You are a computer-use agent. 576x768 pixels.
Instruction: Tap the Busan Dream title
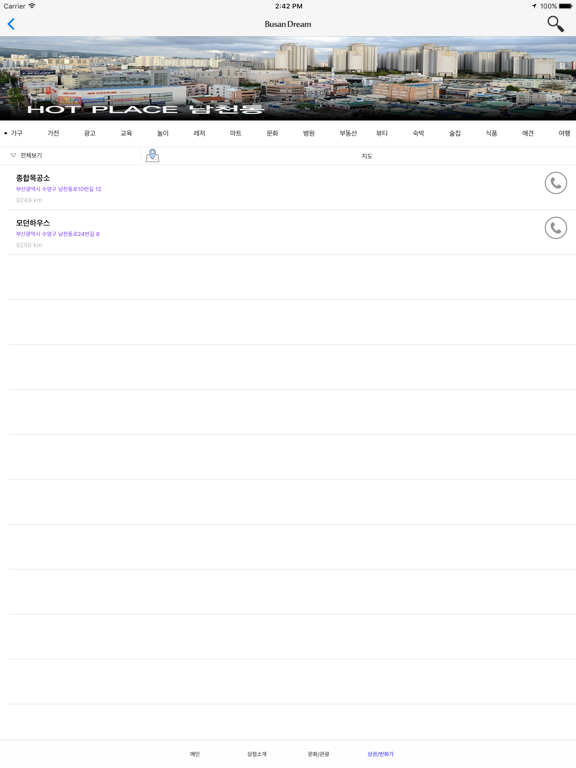(x=288, y=24)
